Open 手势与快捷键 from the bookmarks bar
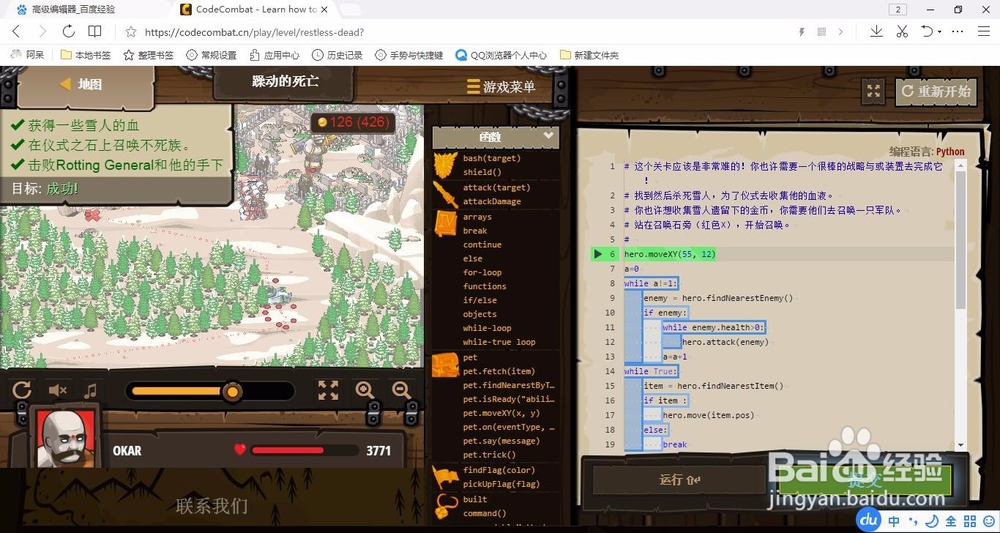1000x533 pixels. coord(409,55)
